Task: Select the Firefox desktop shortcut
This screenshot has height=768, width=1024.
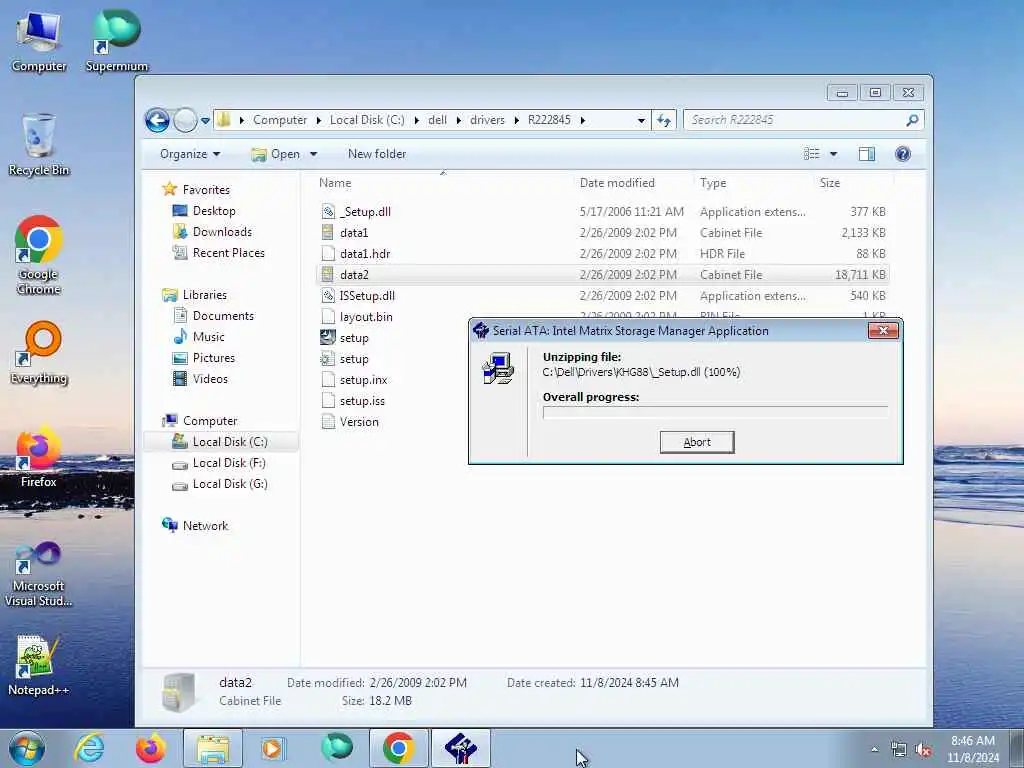Action: click(39, 457)
